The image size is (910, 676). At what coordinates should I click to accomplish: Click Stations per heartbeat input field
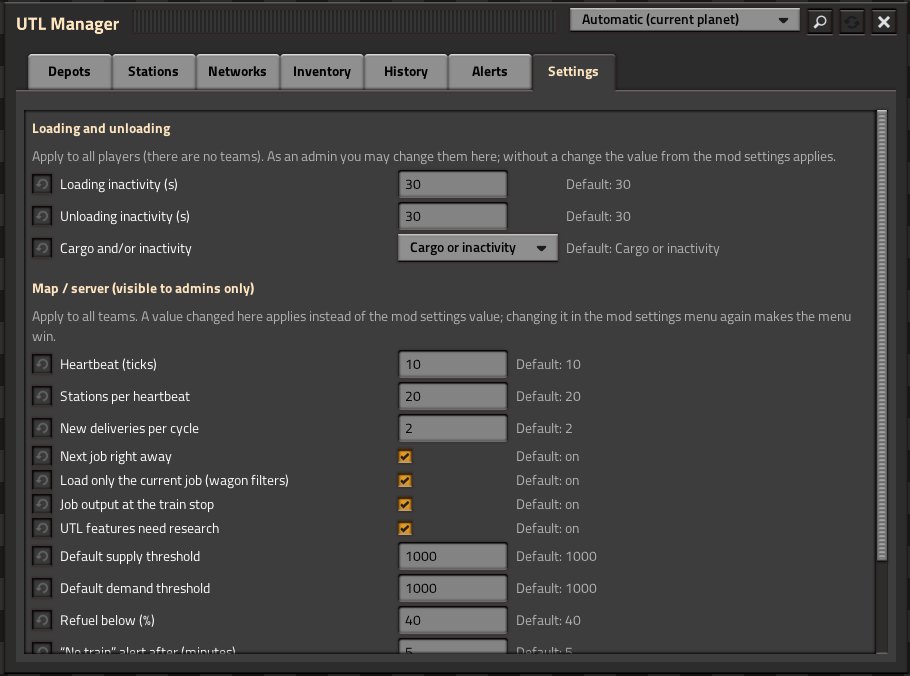point(453,396)
